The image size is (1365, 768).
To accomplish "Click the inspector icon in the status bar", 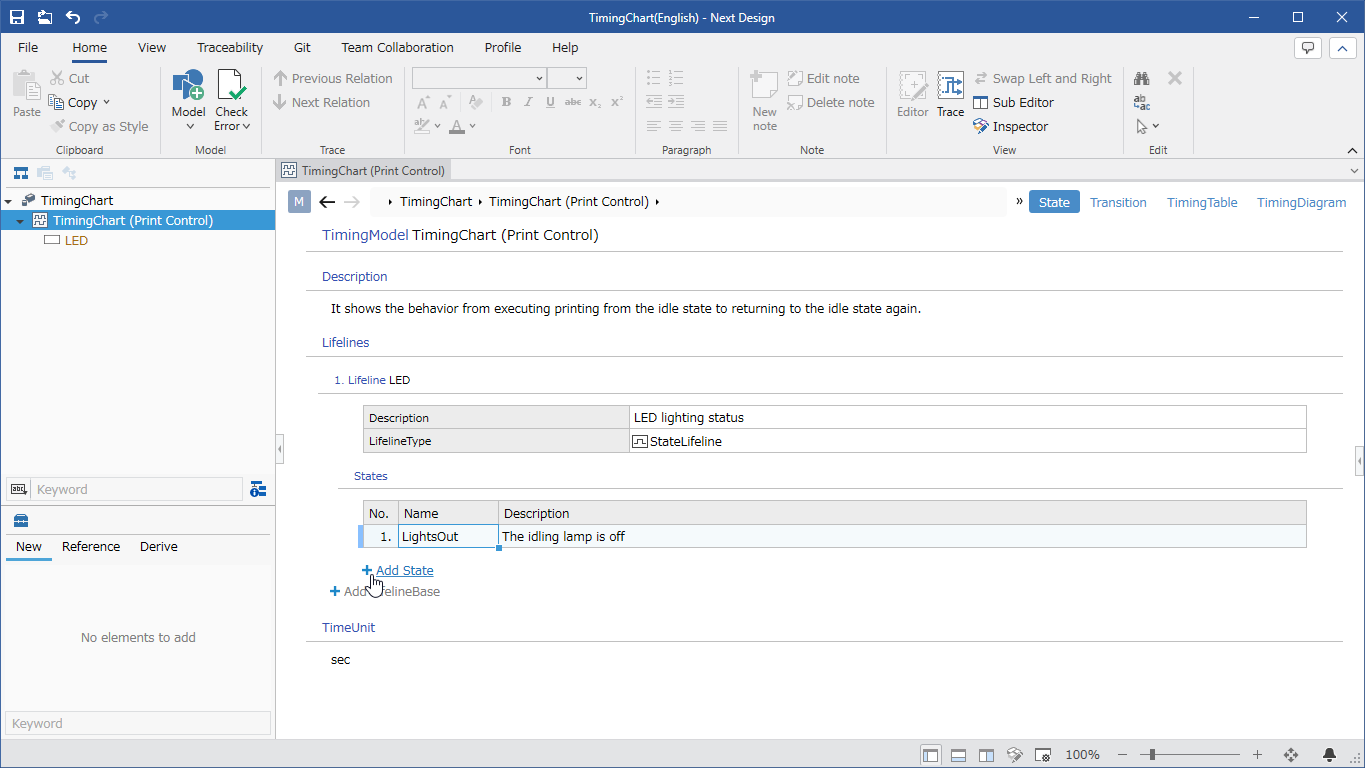I will [x=1014, y=755].
